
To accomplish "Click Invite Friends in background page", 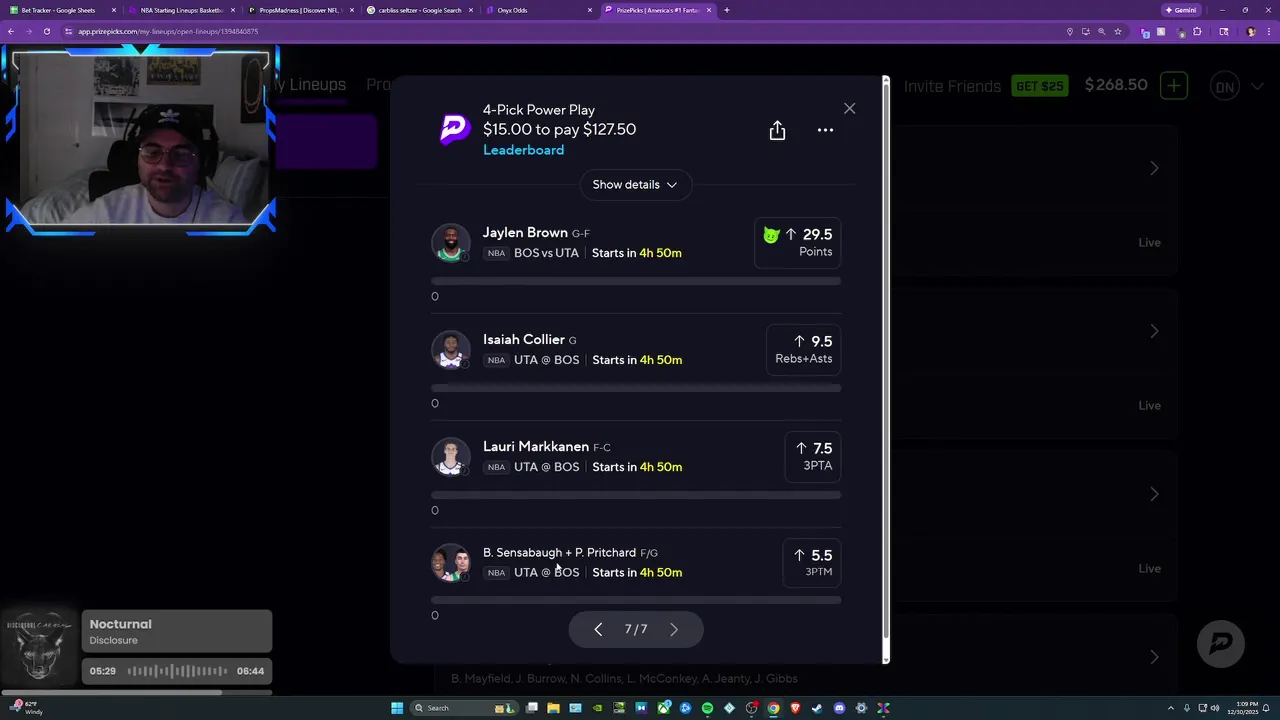I will (952, 86).
